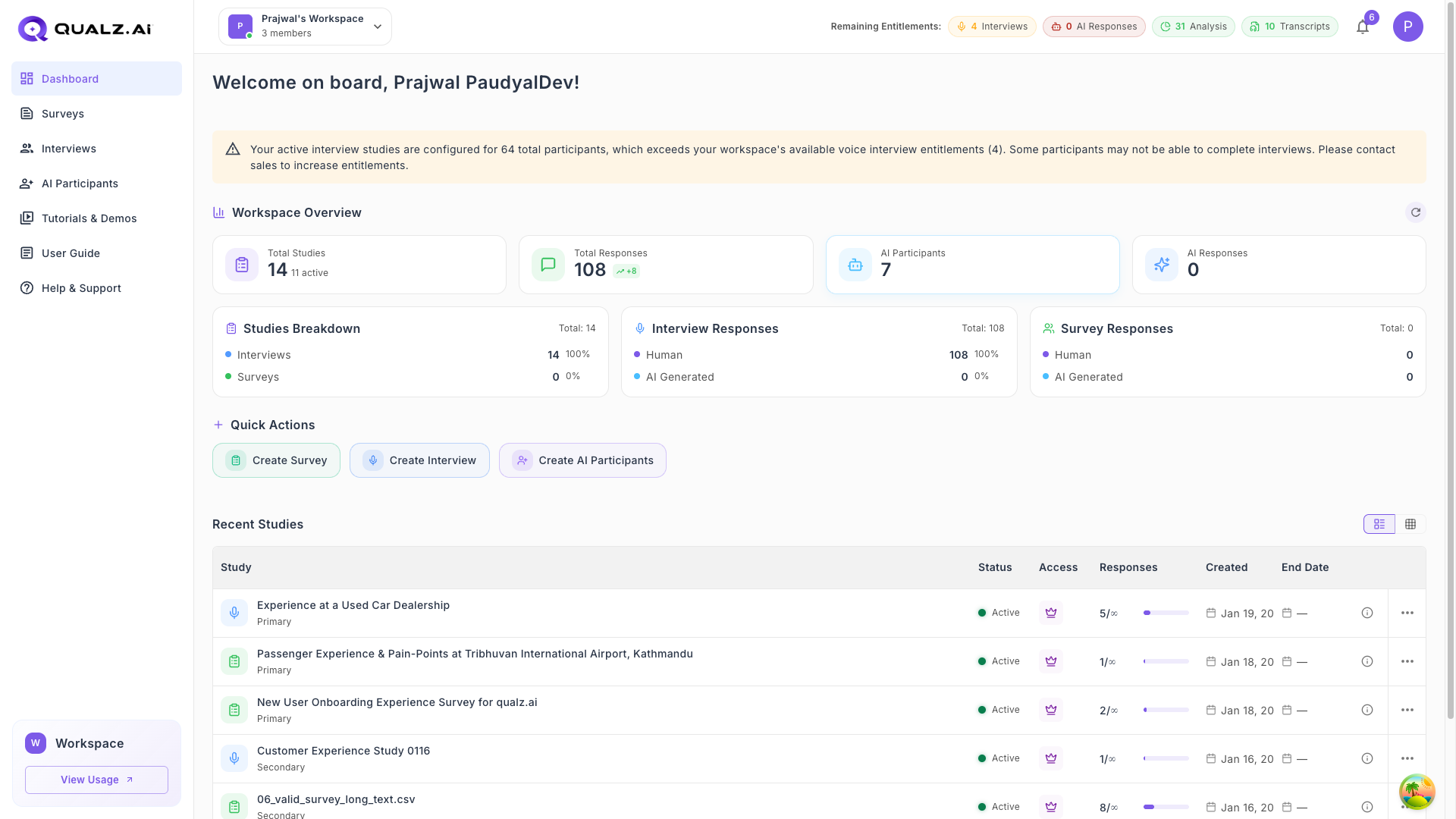Click the Active status indicator for 06_valid_survey_long_text.csv
The height and width of the screenshot is (819, 1456).
984,807
